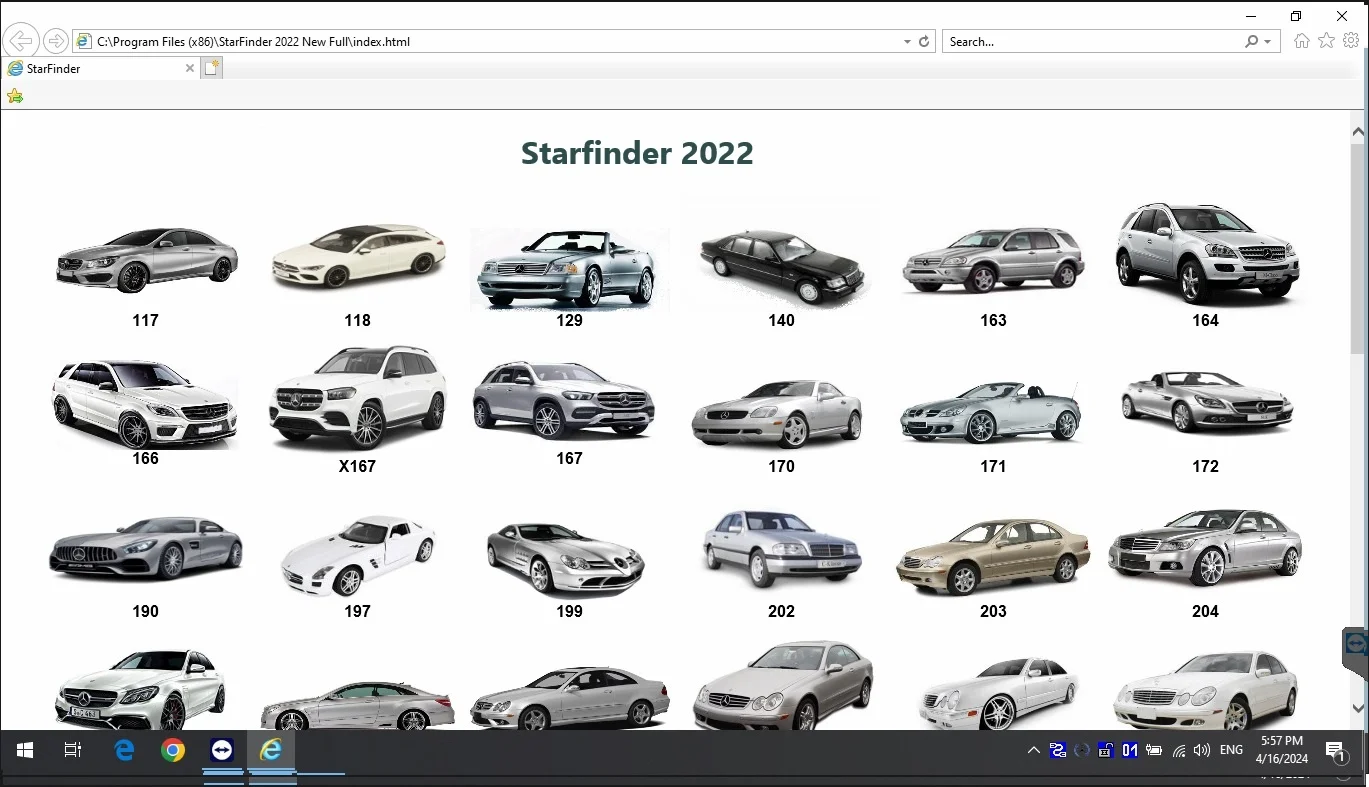Click the page scrollbar up arrow
Image resolution: width=1369 pixels, height=787 pixels.
1358,131
